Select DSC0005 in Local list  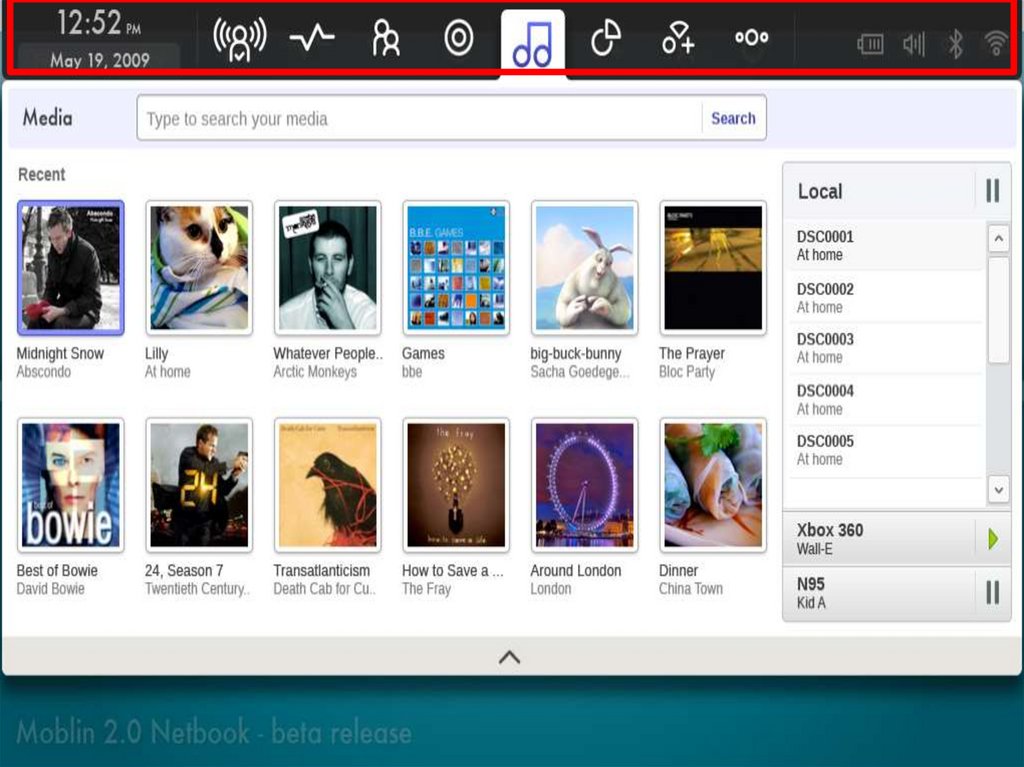(884, 450)
